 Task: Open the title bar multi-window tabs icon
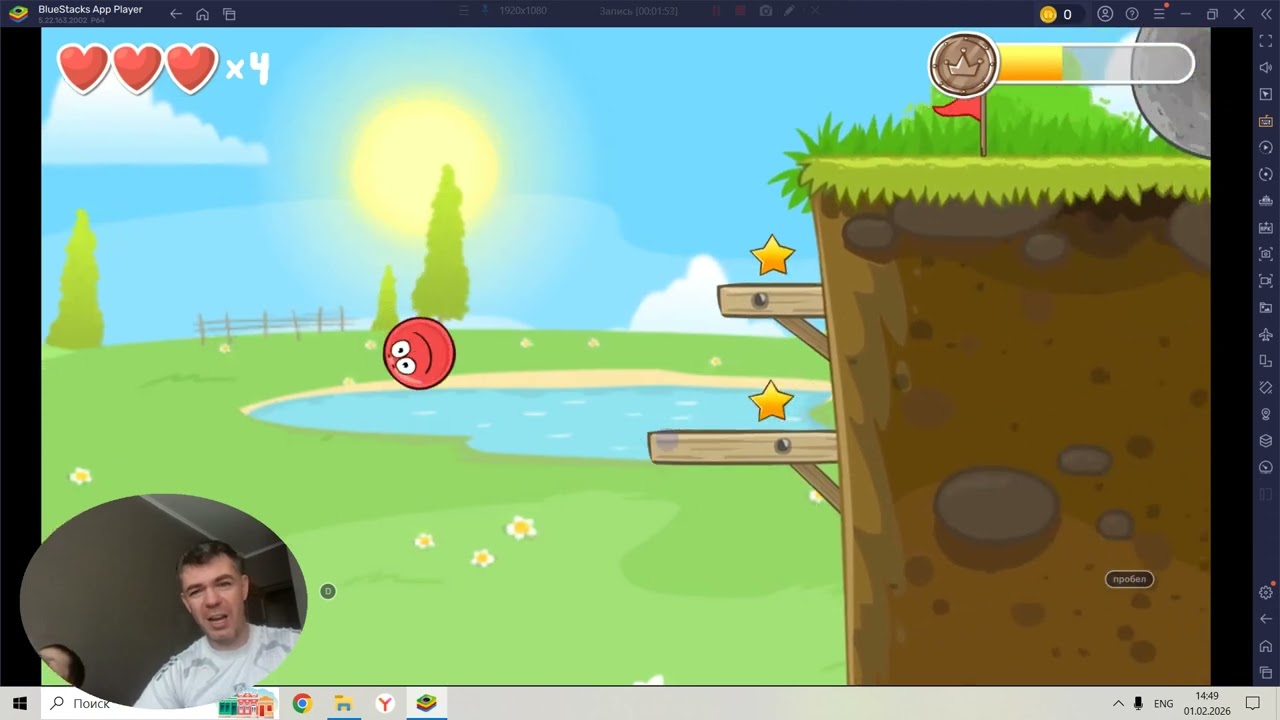[229, 14]
